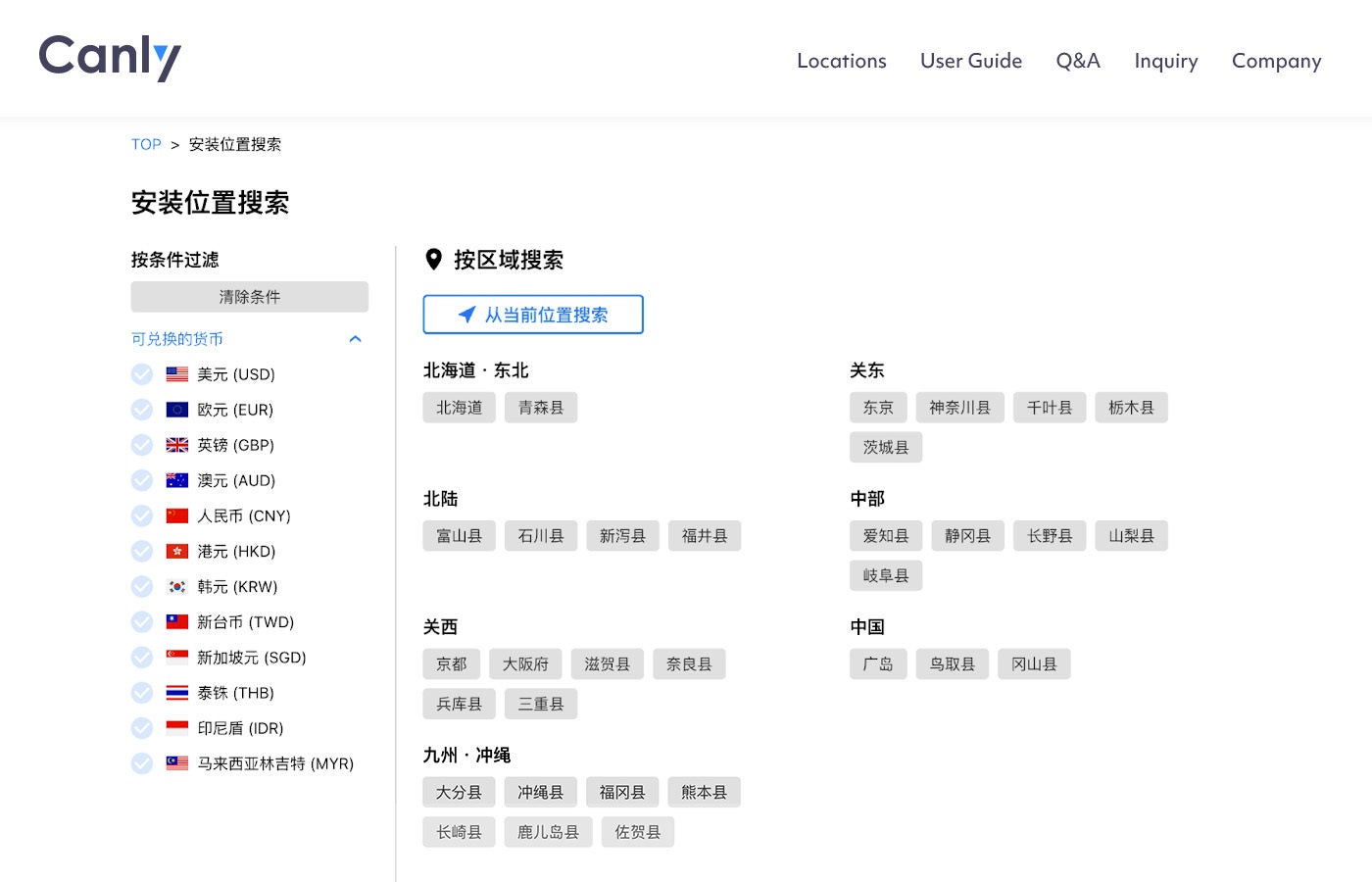The width and height of the screenshot is (1372, 882).
Task: Toggle the 新台币 (TWD) checkbox
Action: point(142,621)
